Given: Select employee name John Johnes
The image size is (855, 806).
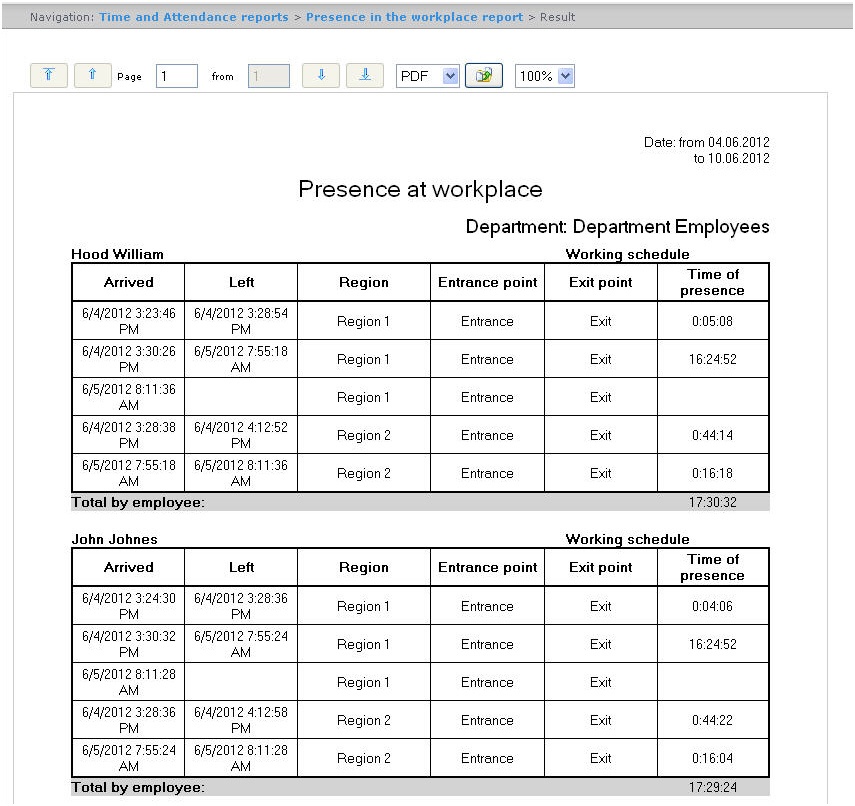Looking at the screenshot, I should click(x=115, y=539).
